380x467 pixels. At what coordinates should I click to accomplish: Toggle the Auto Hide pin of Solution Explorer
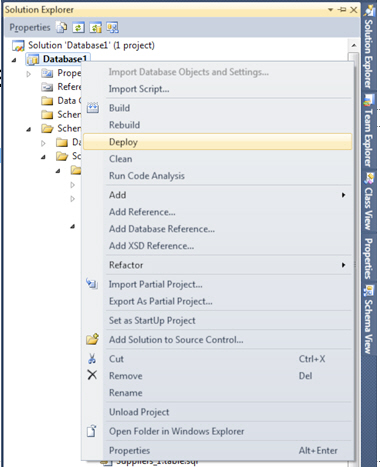pyautogui.click(x=342, y=10)
